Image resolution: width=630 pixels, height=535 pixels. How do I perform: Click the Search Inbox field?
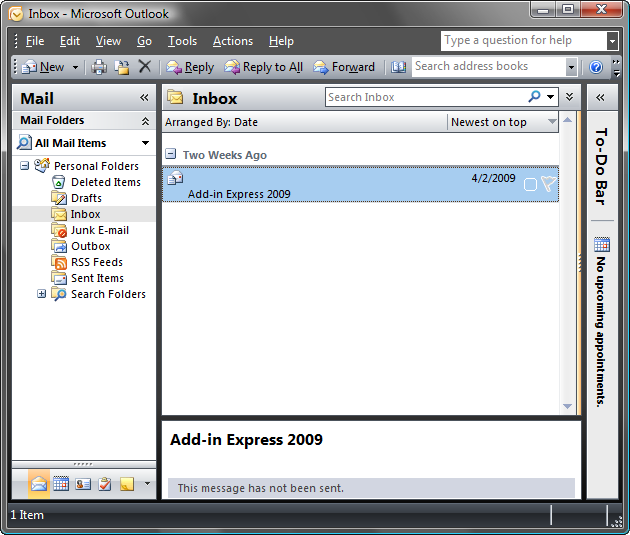426,97
